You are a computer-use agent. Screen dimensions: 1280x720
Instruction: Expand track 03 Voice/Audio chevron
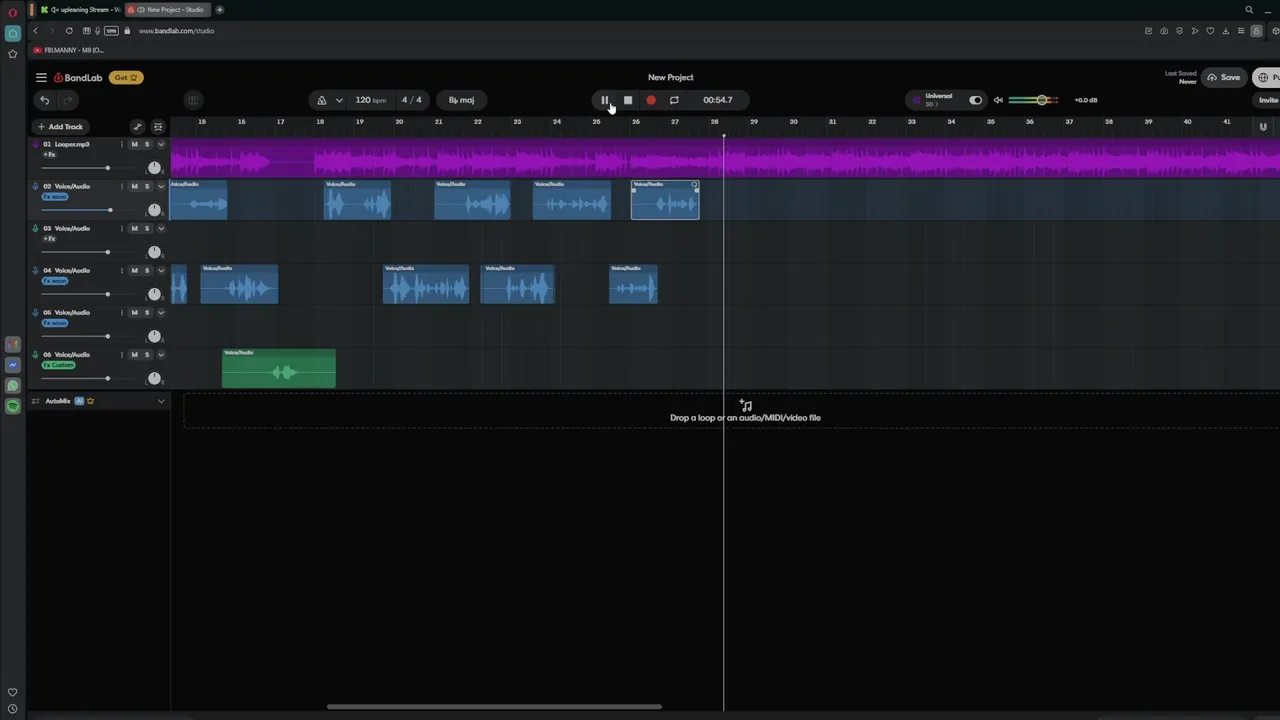pos(161,228)
